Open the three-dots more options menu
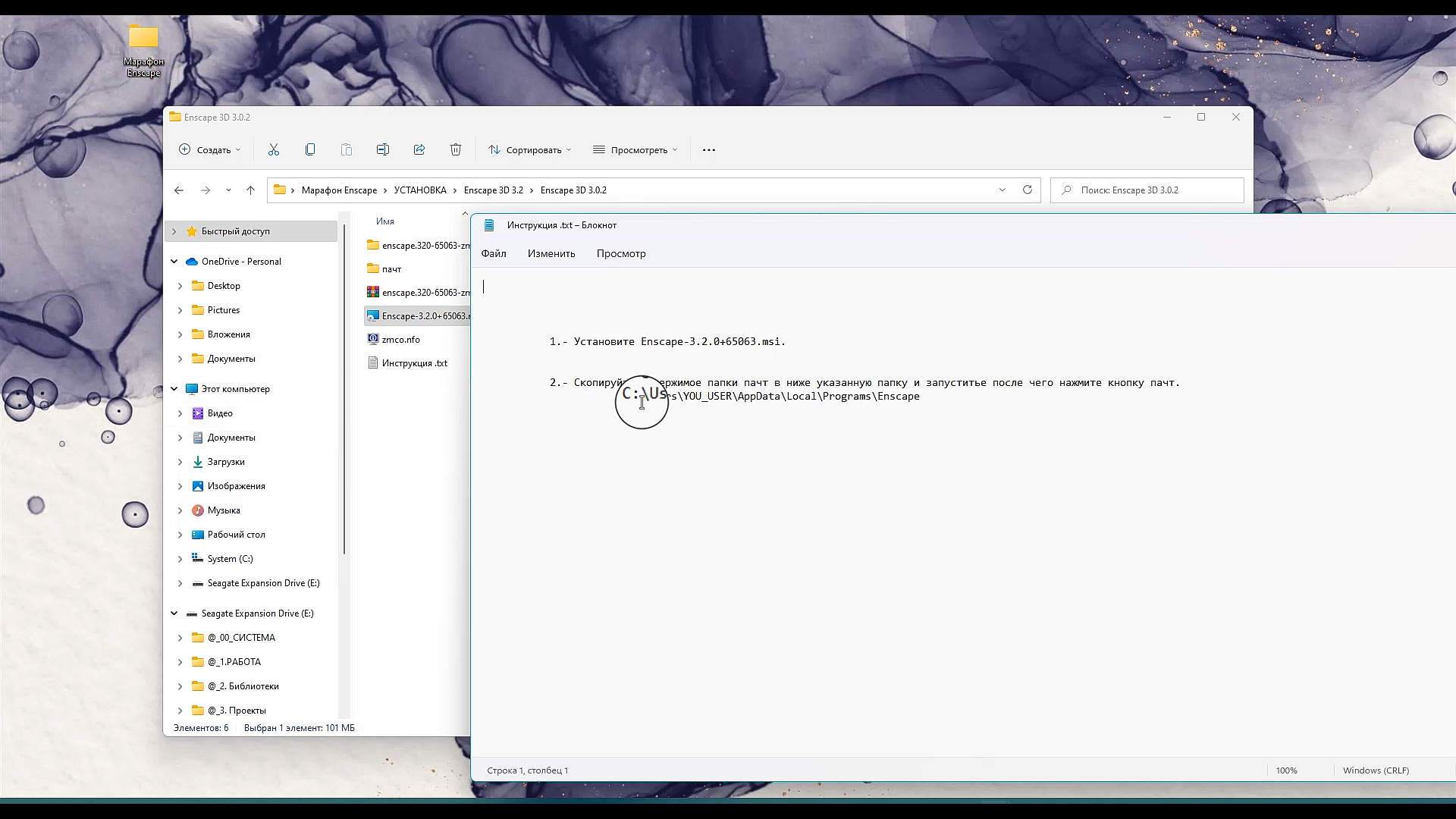The width and height of the screenshot is (1456, 819). click(x=709, y=150)
